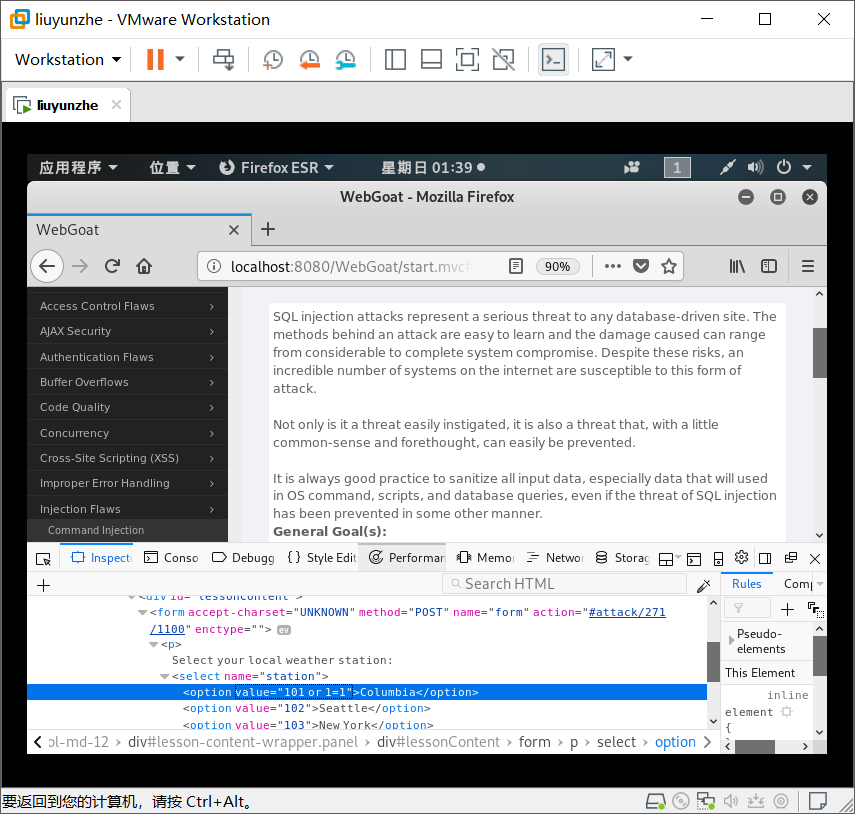Open the stretch guest dropdown arrow
This screenshot has width=855, height=814.
[x=628, y=59]
